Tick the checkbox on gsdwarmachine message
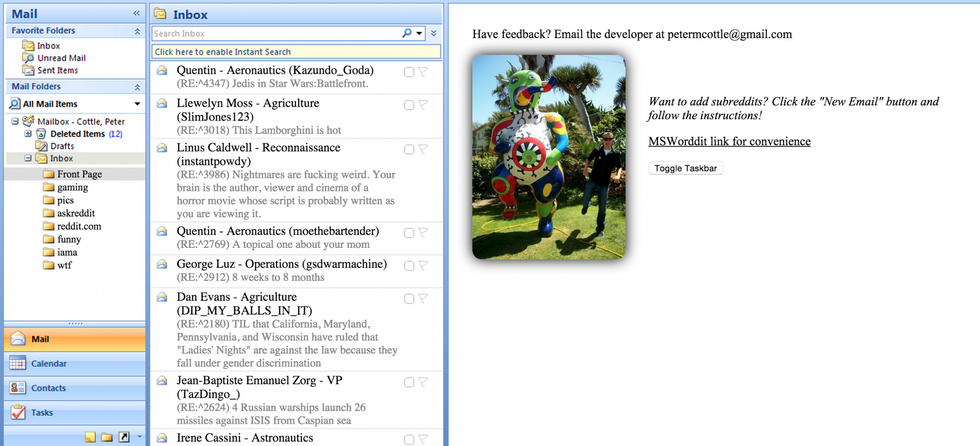 409,266
